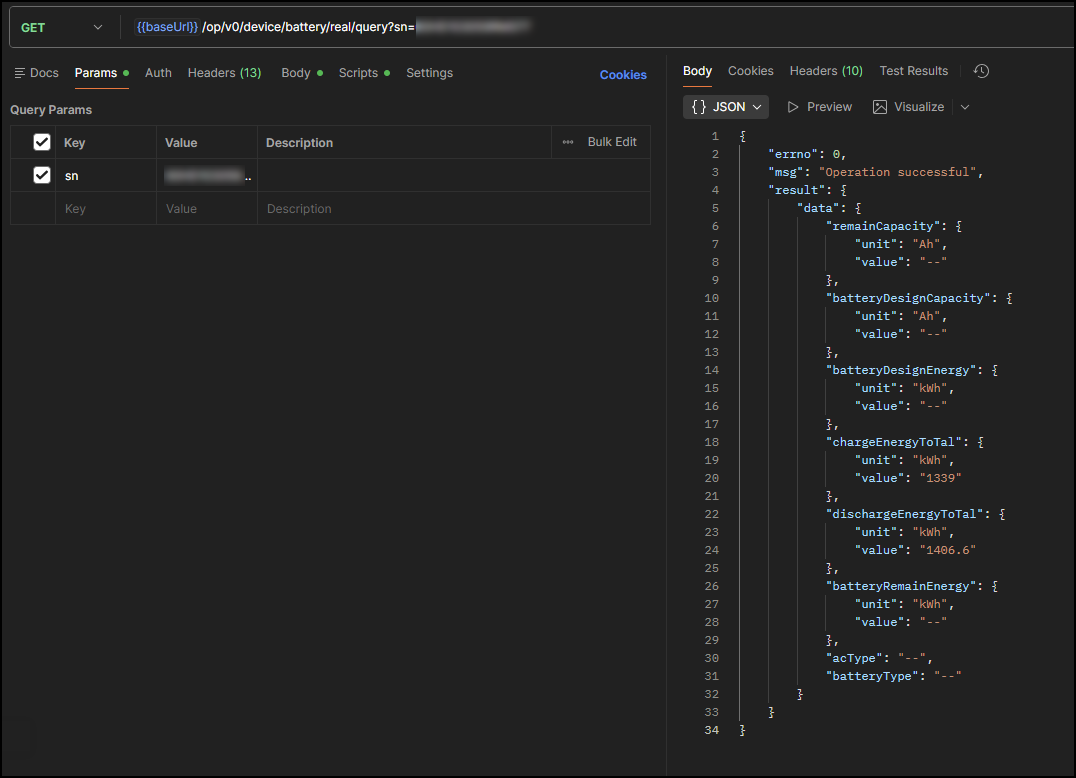Toggle the select-all params header checkbox
1076x778 pixels.
click(42, 142)
